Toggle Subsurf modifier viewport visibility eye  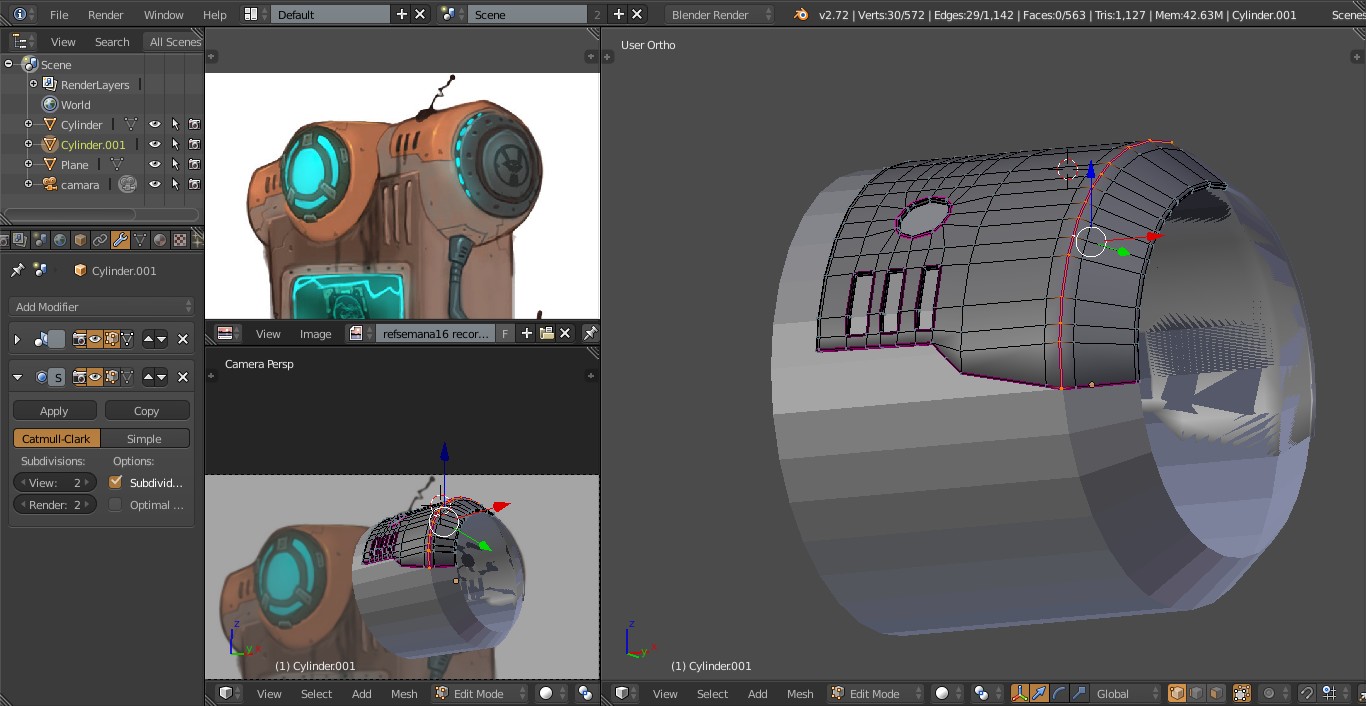95,377
